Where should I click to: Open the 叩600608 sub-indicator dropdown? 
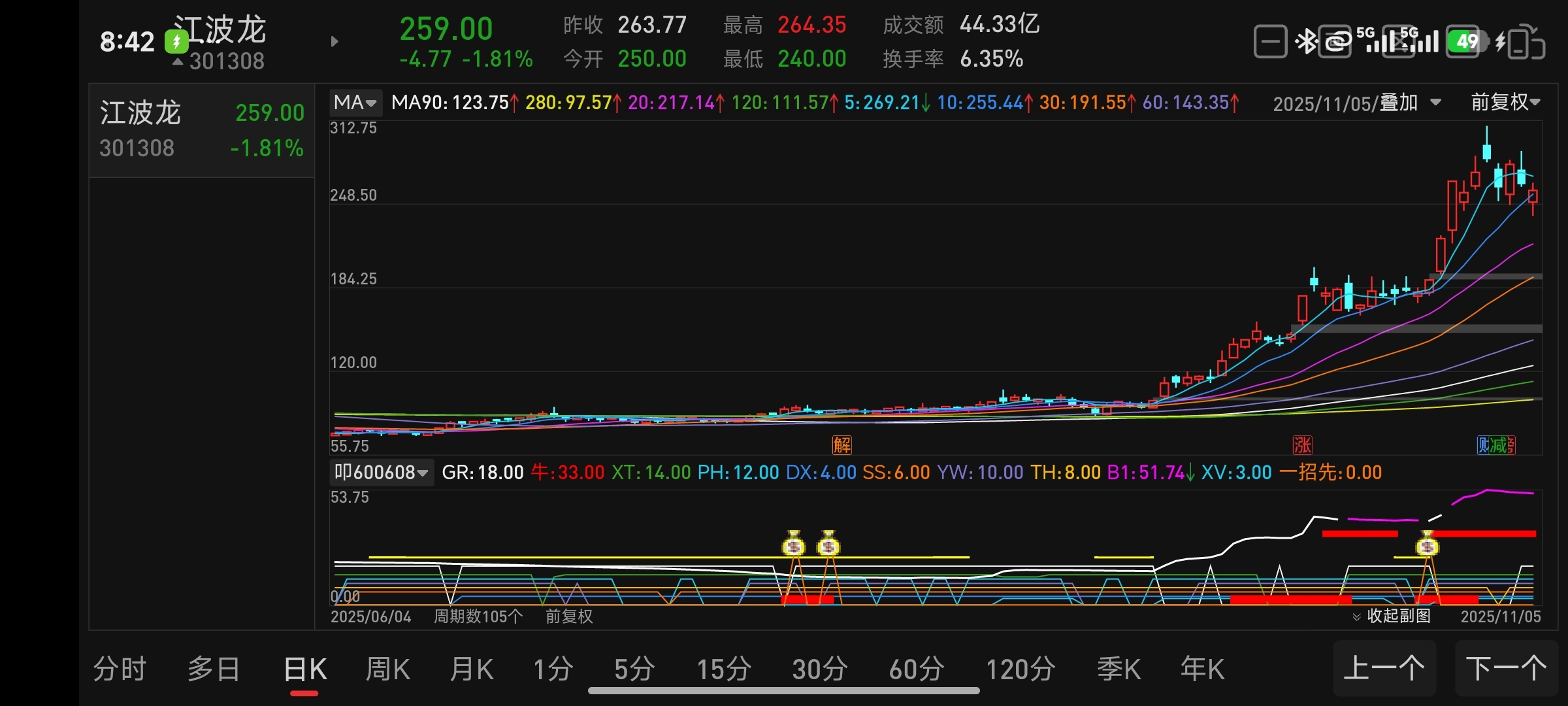coord(381,472)
